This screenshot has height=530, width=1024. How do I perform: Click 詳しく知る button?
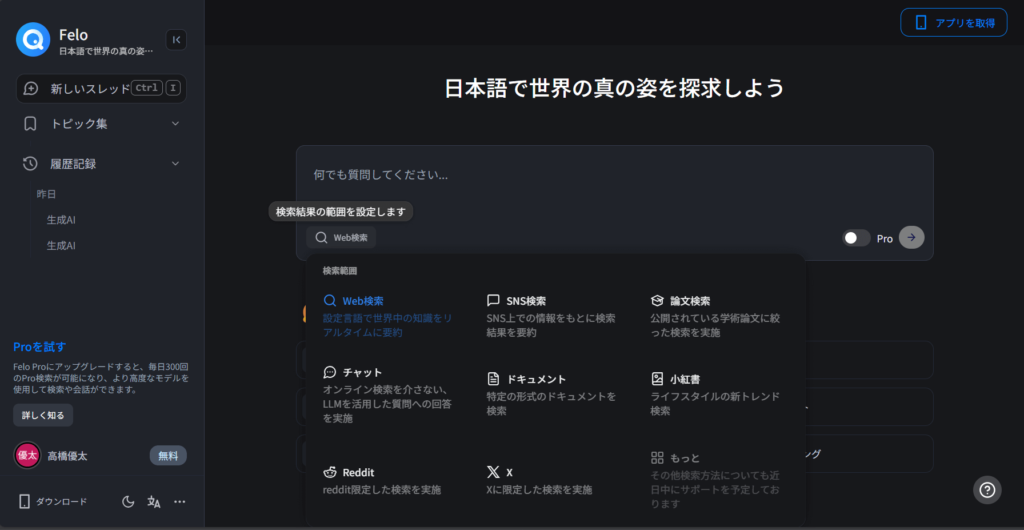click(x=43, y=415)
